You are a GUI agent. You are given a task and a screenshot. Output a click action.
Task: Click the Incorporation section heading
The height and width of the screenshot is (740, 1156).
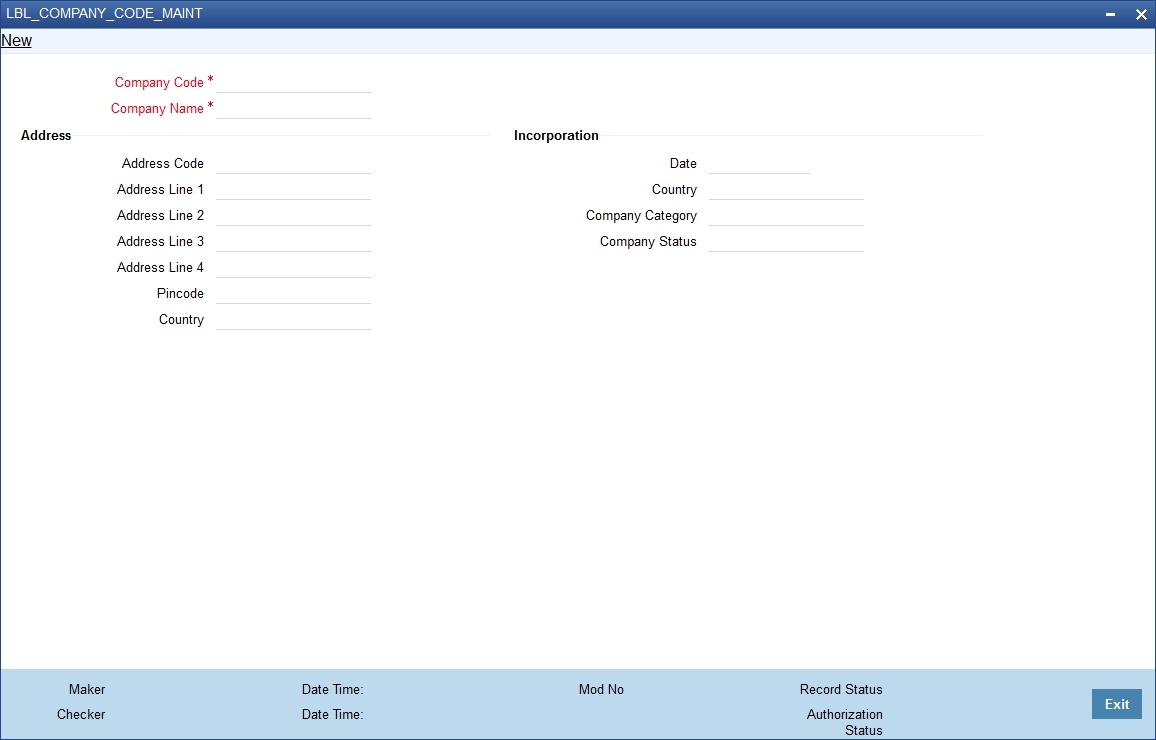click(556, 135)
